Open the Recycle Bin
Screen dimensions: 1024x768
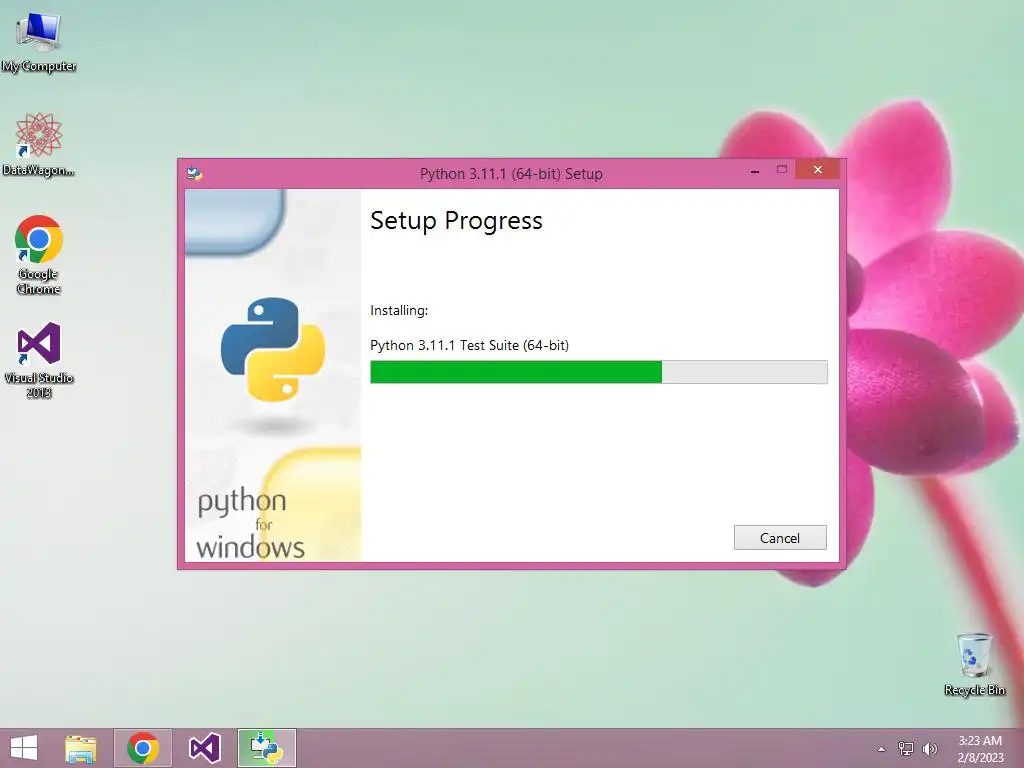pos(974,664)
